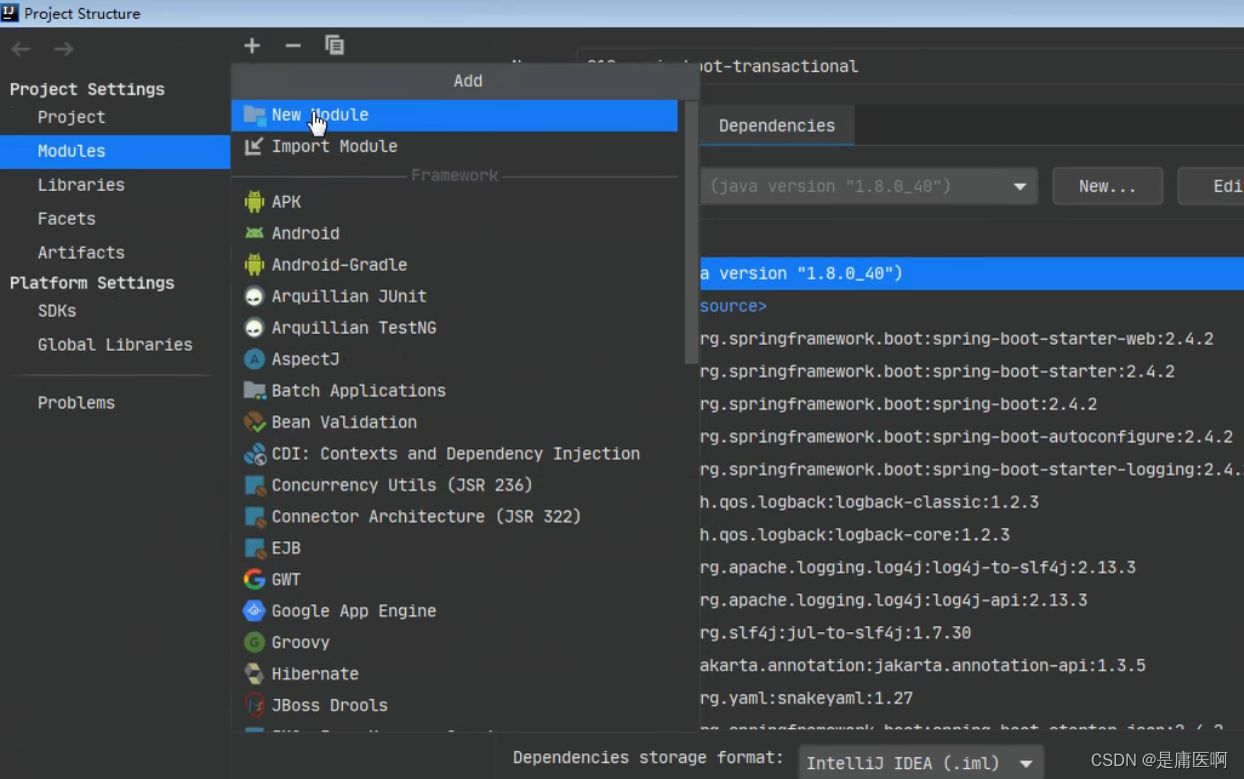Click the Copy module toolbar icon
Viewport: 1244px width, 779px height.
pos(334,45)
